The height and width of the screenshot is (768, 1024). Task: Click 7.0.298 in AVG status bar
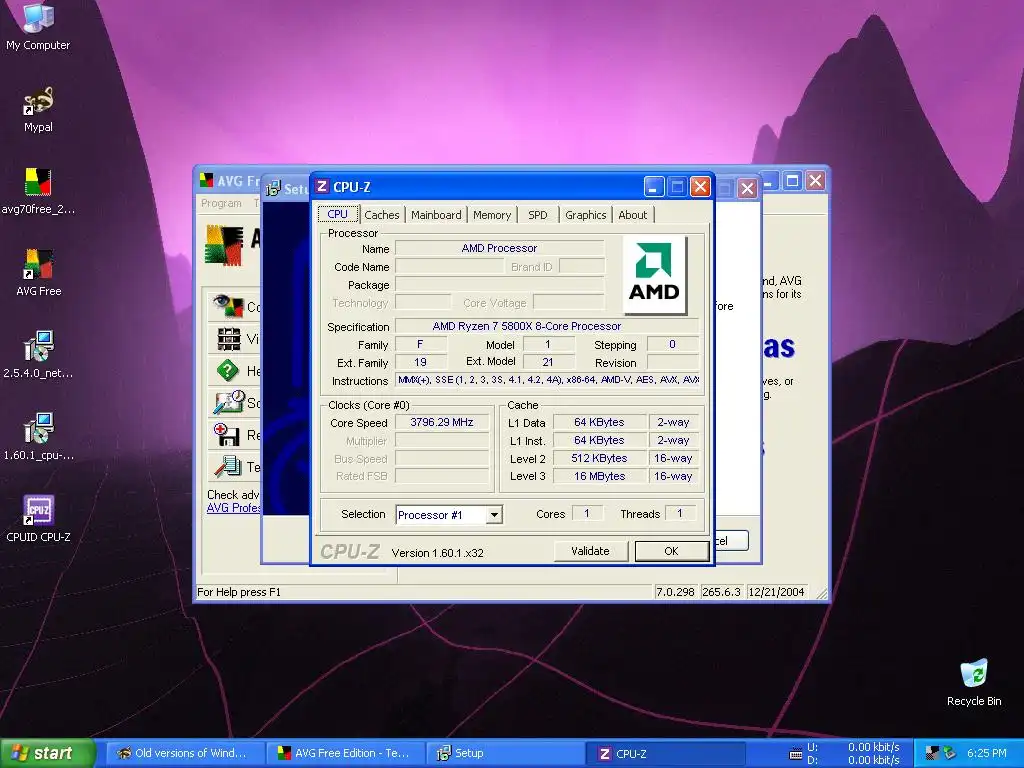[675, 592]
